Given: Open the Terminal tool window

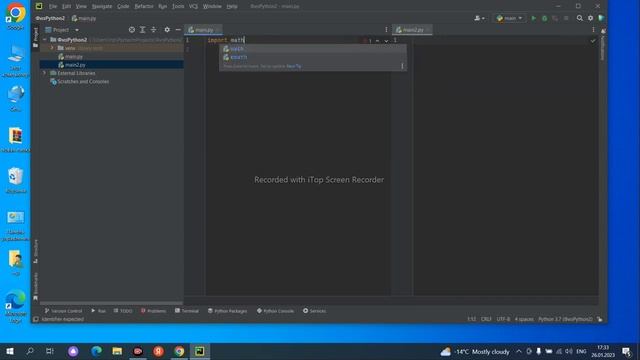Looking at the screenshot, I should point(187,311).
